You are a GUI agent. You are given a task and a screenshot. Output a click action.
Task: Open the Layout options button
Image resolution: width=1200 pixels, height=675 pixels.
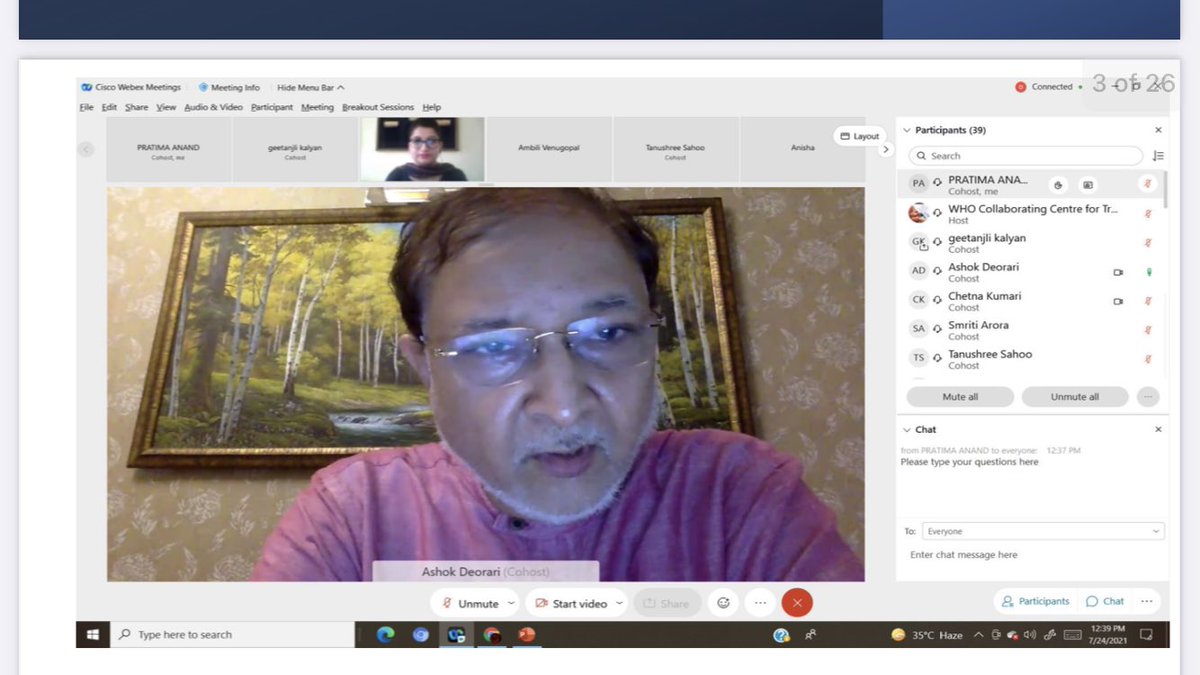(x=860, y=136)
